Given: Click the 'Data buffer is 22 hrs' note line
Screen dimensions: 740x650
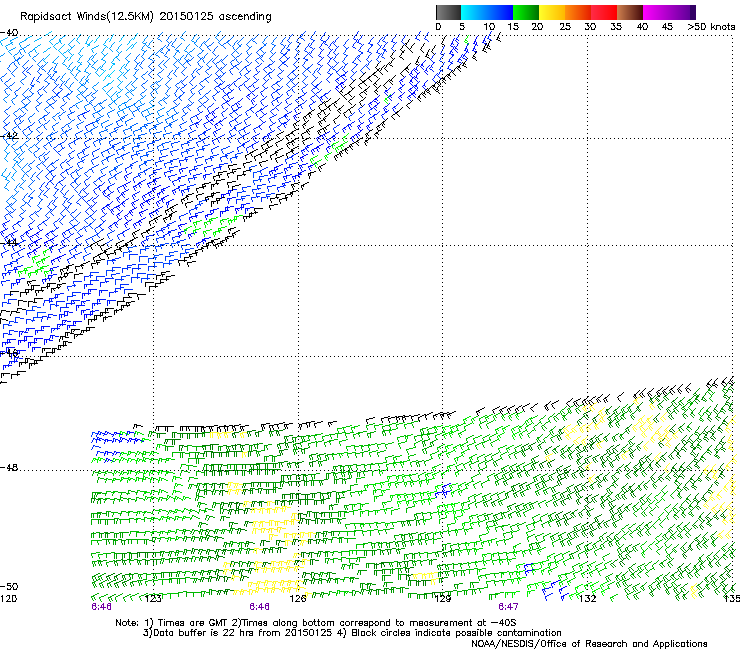Looking at the screenshot, I should [x=352, y=633].
